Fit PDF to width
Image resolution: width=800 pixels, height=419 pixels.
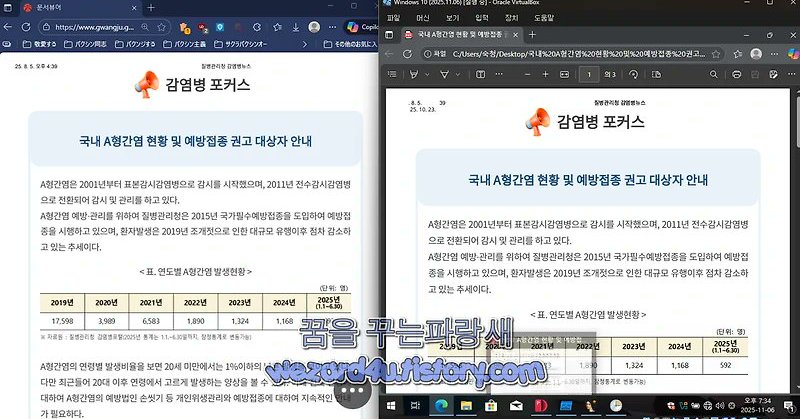(564, 75)
